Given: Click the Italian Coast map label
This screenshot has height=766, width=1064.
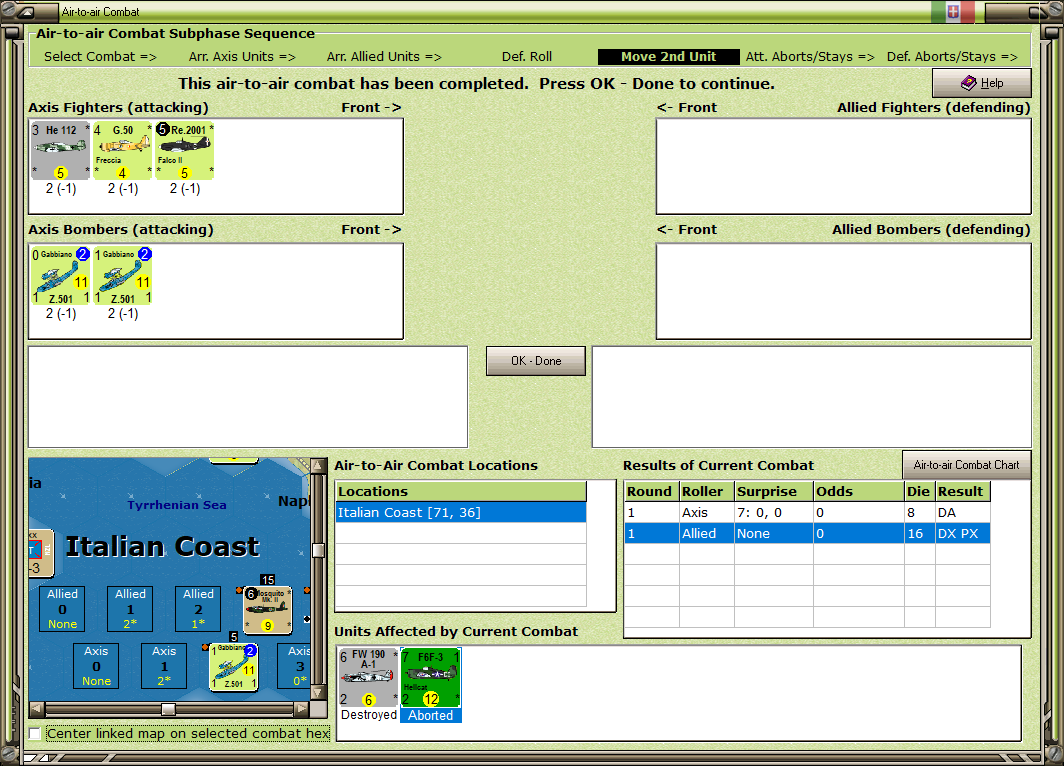Looking at the screenshot, I should (x=162, y=546).
